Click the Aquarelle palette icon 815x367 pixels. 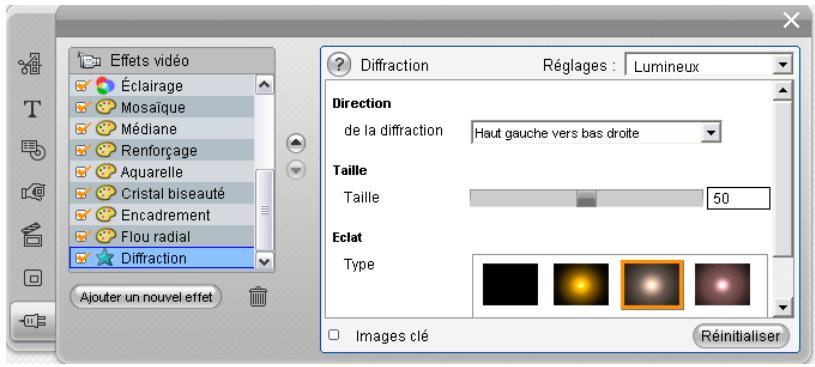click(106, 172)
